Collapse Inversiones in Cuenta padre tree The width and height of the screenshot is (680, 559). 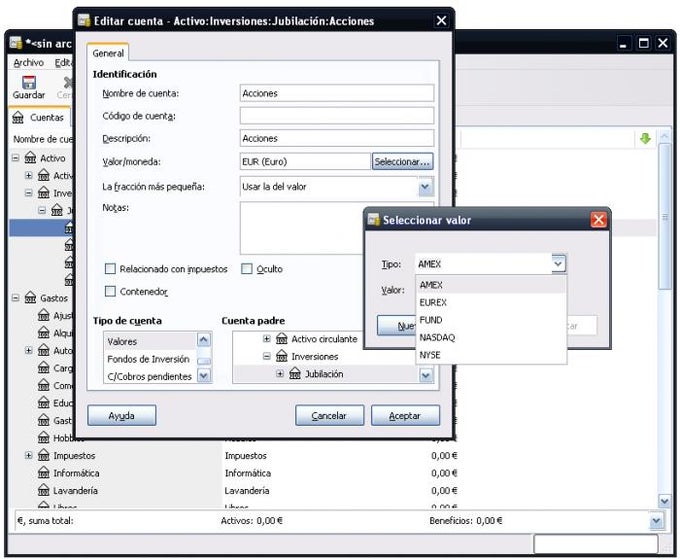point(267,356)
